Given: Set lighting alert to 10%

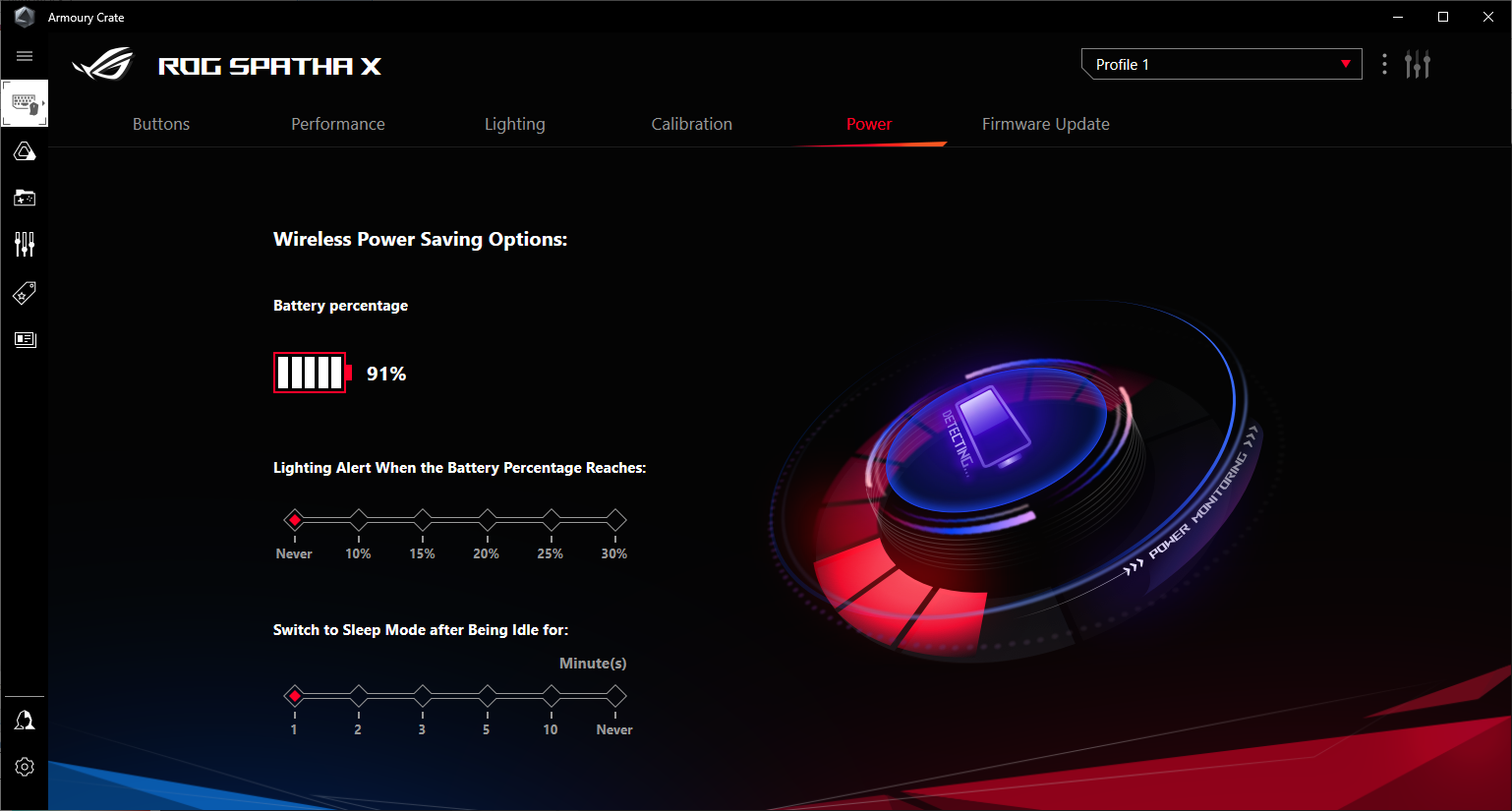Looking at the screenshot, I should pyautogui.click(x=358, y=519).
